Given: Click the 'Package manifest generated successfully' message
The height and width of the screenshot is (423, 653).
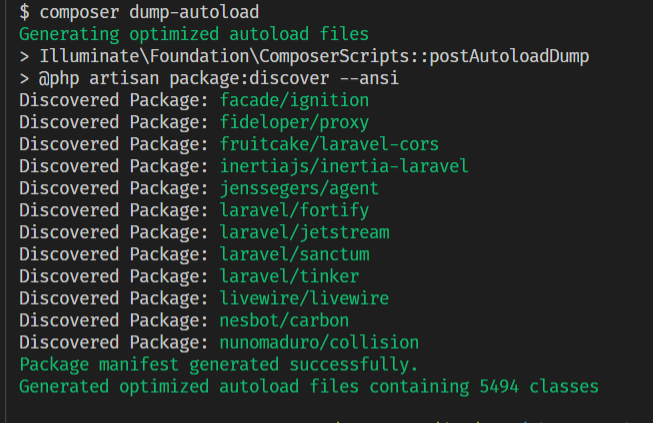Looking at the screenshot, I should tap(218, 365).
